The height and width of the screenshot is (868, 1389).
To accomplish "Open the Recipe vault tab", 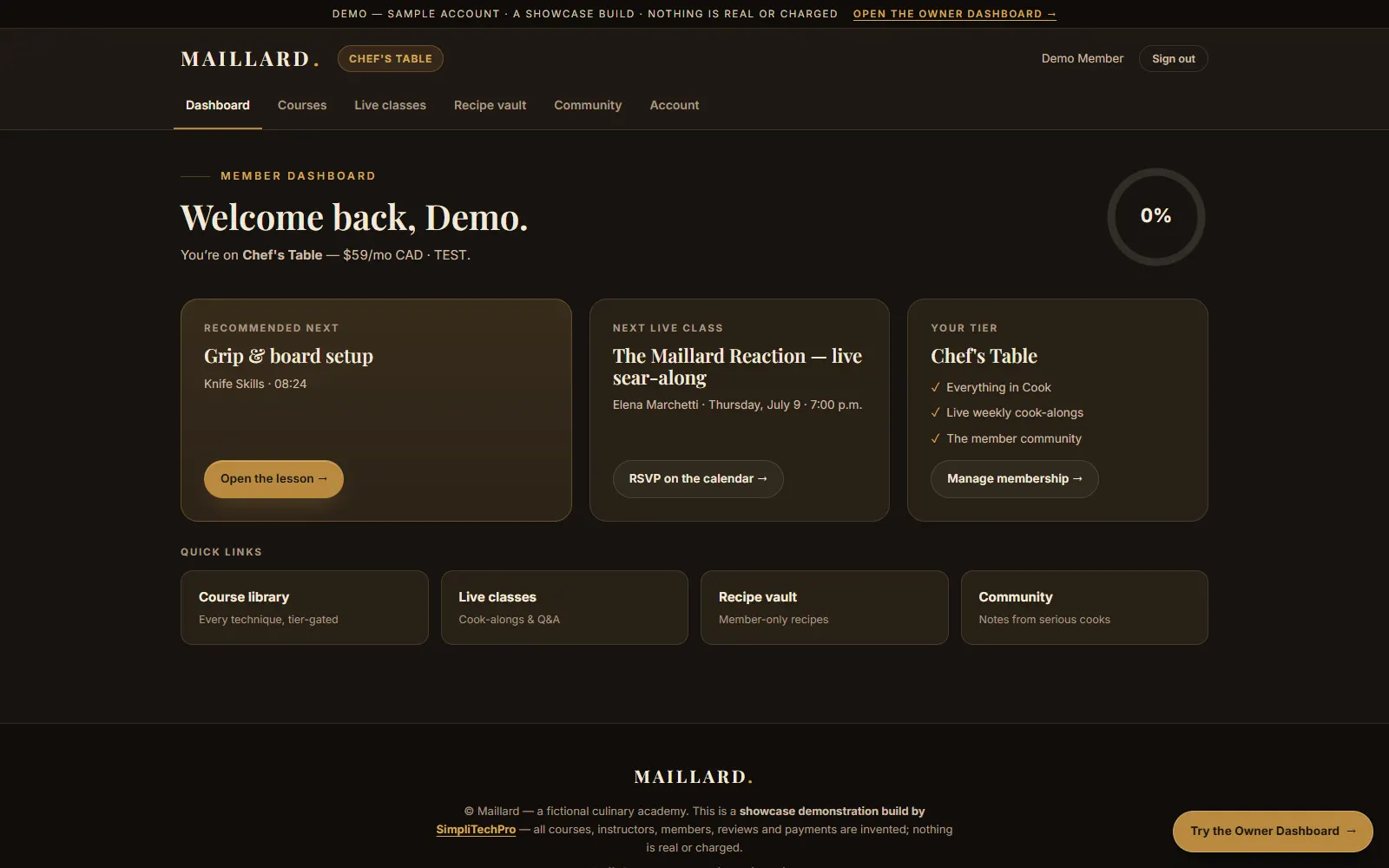I will (490, 105).
